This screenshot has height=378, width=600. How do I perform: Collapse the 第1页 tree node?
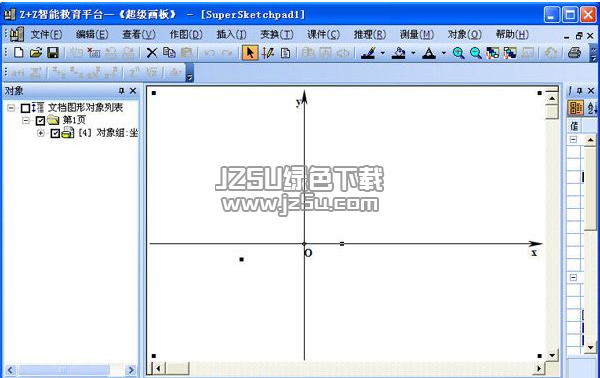coord(26,121)
